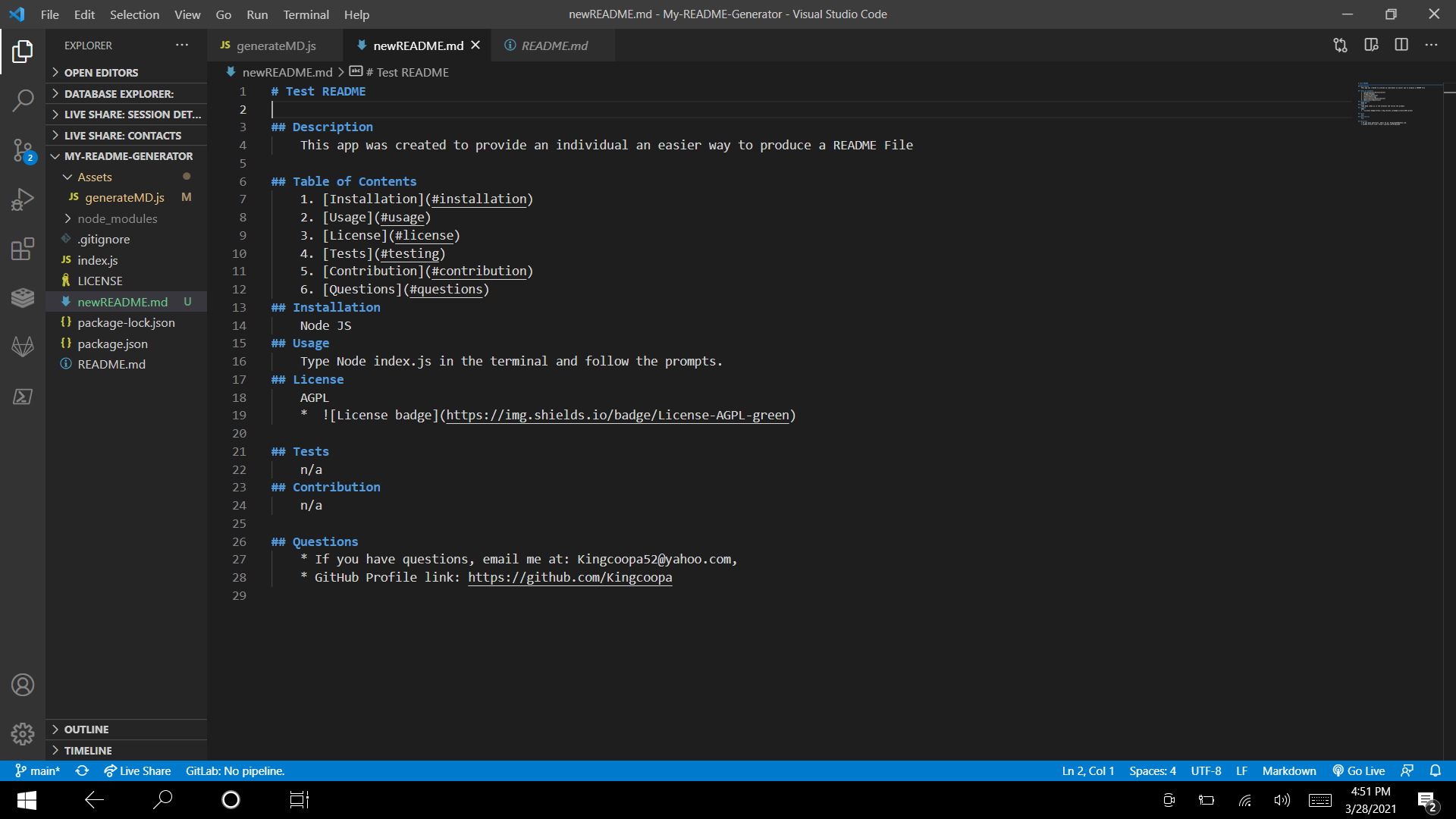This screenshot has height=819, width=1456.
Task: Open the Terminal menu
Action: click(306, 14)
